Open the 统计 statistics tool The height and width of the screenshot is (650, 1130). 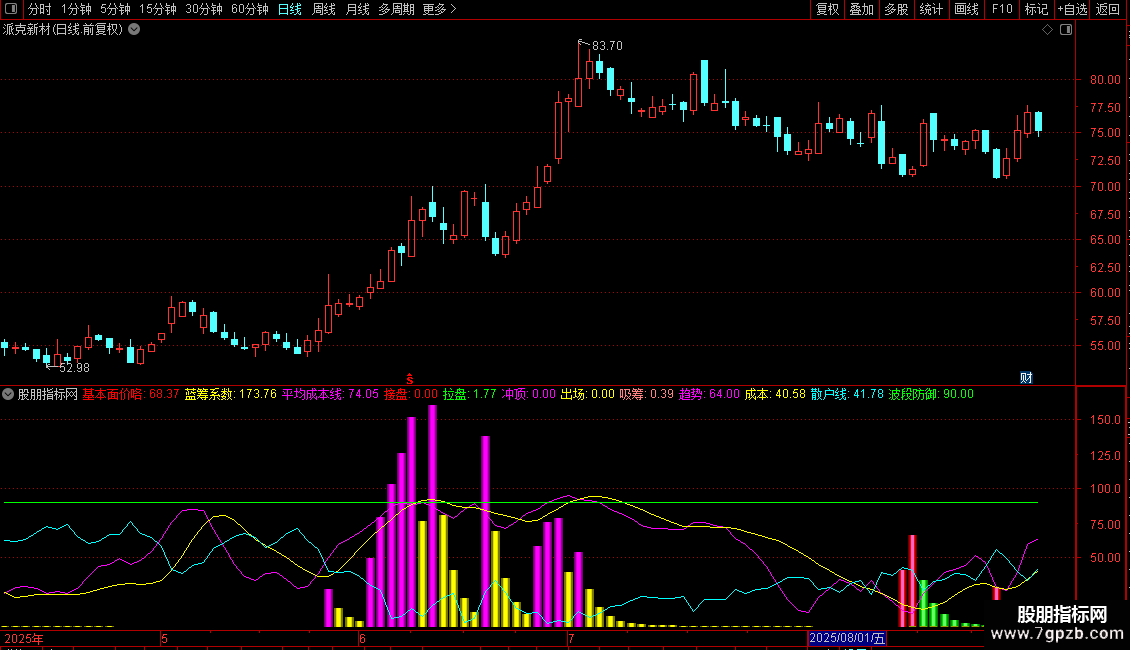pos(931,9)
